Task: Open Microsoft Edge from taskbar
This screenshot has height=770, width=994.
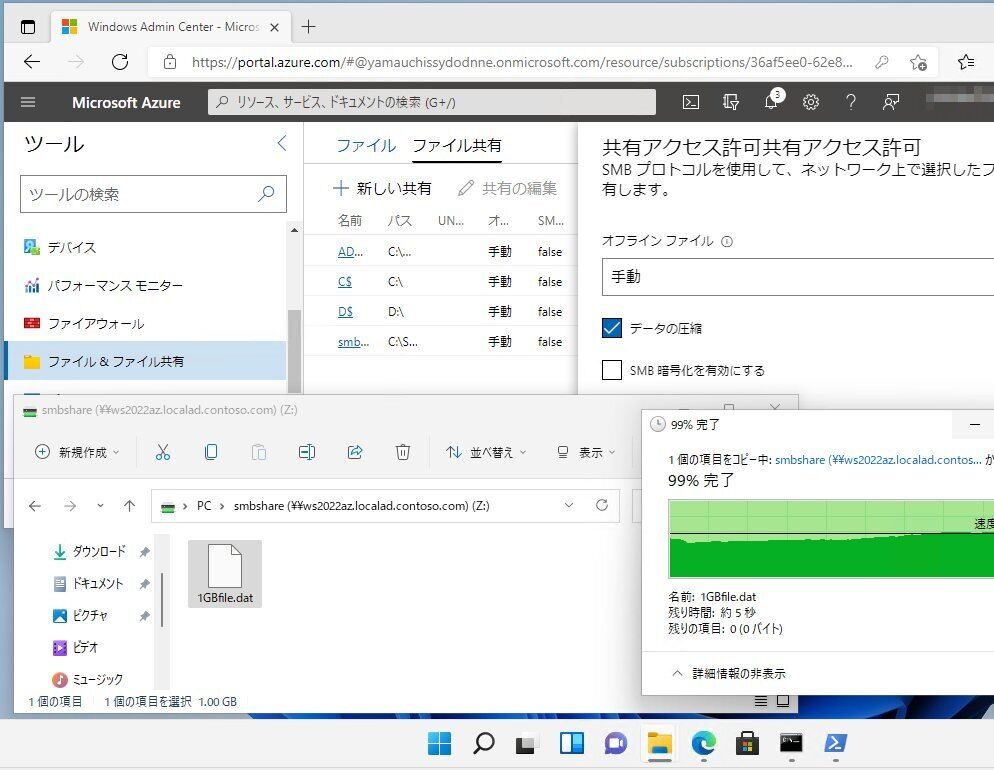Action: (703, 743)
